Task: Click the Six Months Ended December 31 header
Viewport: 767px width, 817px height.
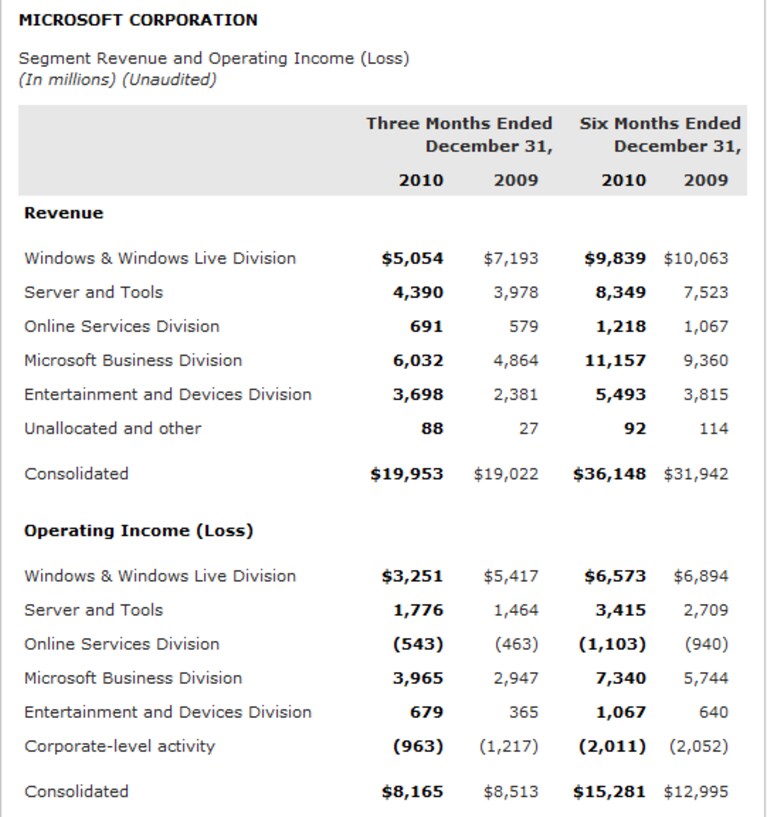Action: (660, 134)
